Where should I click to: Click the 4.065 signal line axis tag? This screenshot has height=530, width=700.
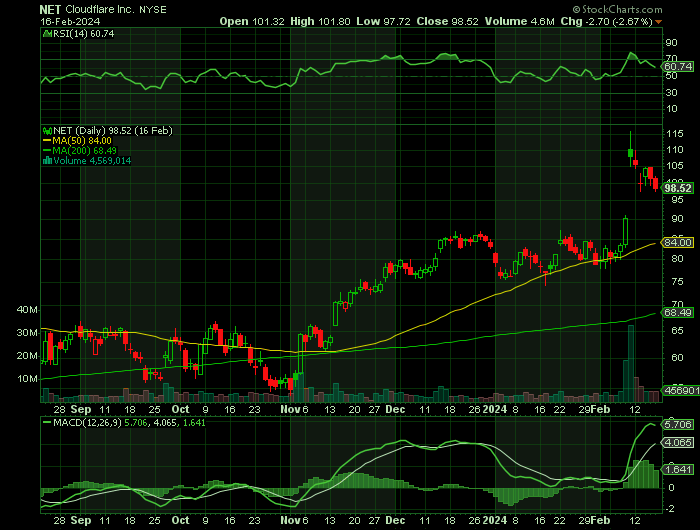(x=678, y=442)
